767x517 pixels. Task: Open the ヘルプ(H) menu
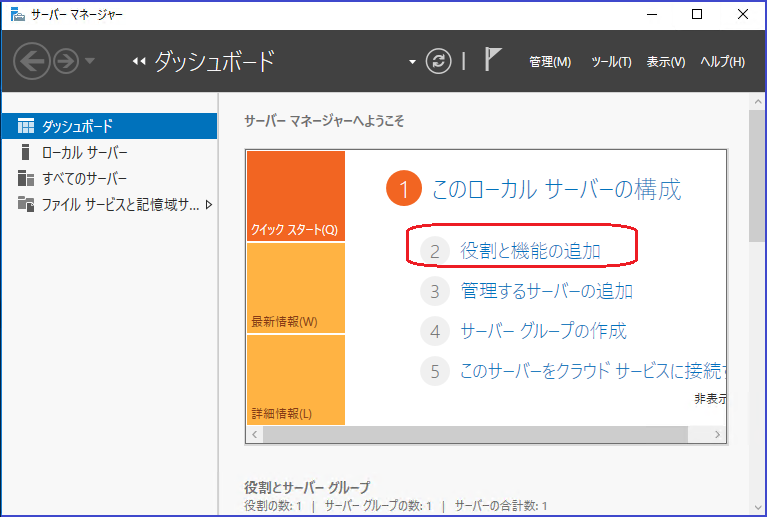(722, 62)
